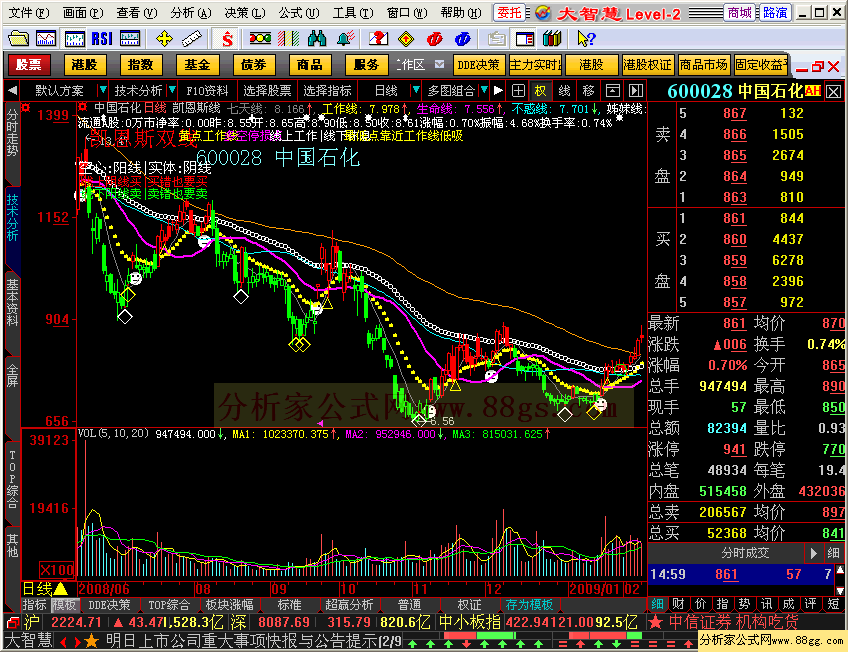Toggle the 细 detail button next to 分时成交
Screen dimensions: 848x652
pos(833,553)
